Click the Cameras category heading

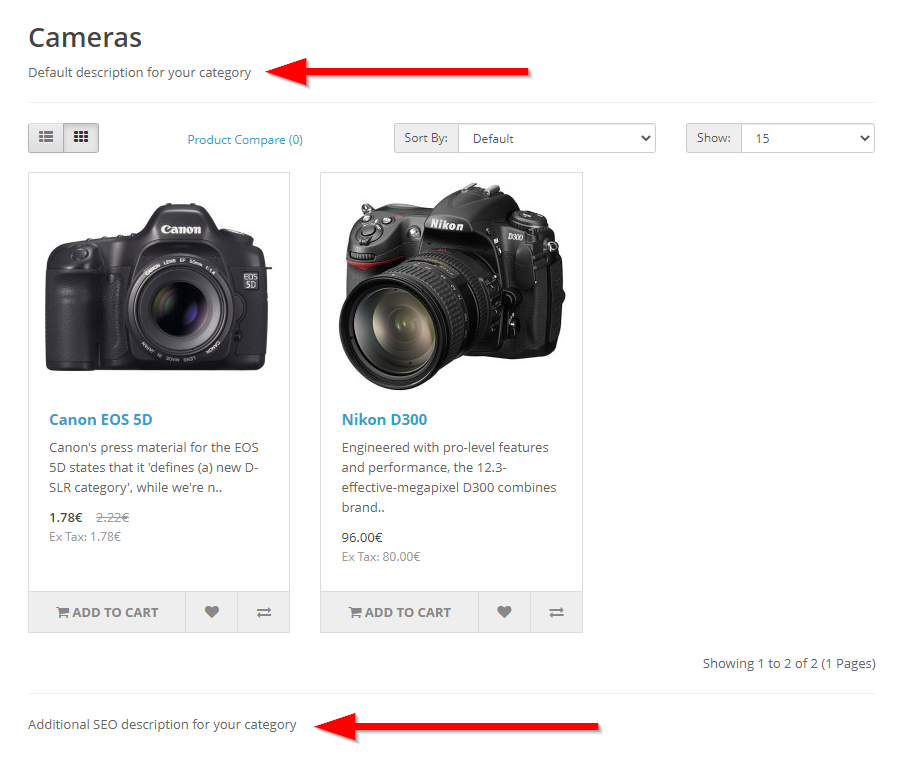[x=85, y=38]
